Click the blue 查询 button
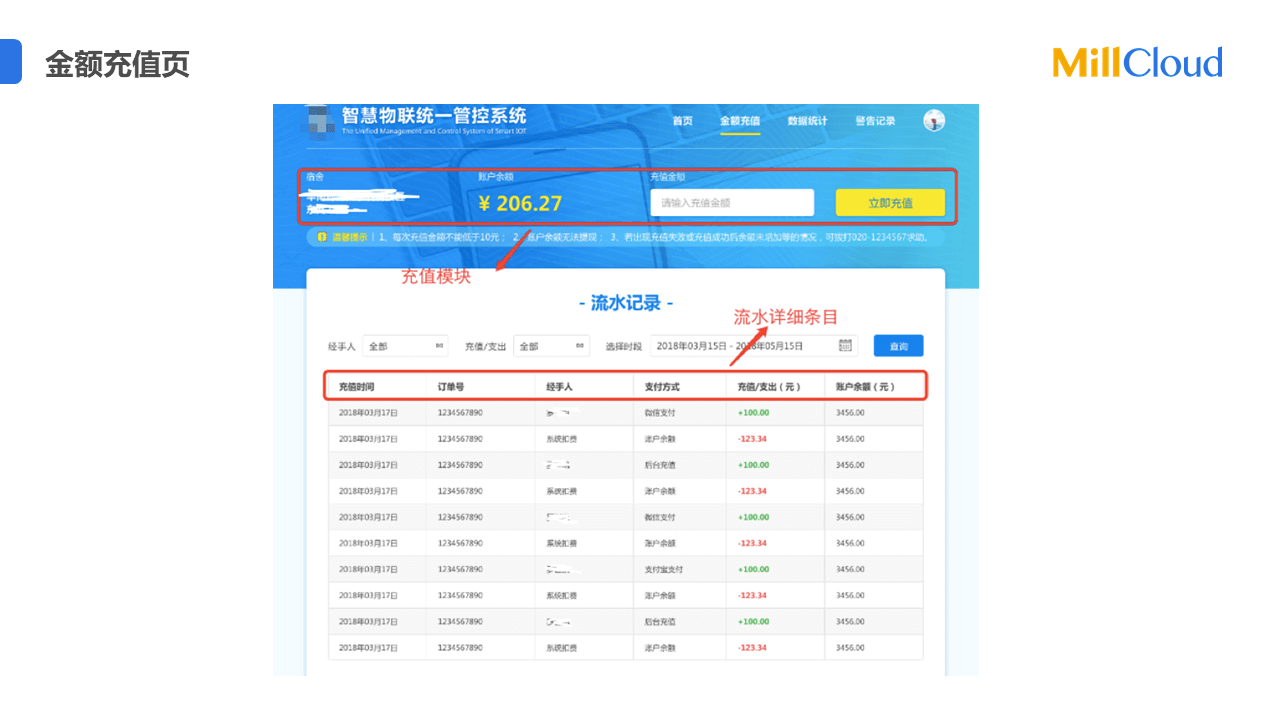This screenshot has width=1280, height=720. coord(898,346)
